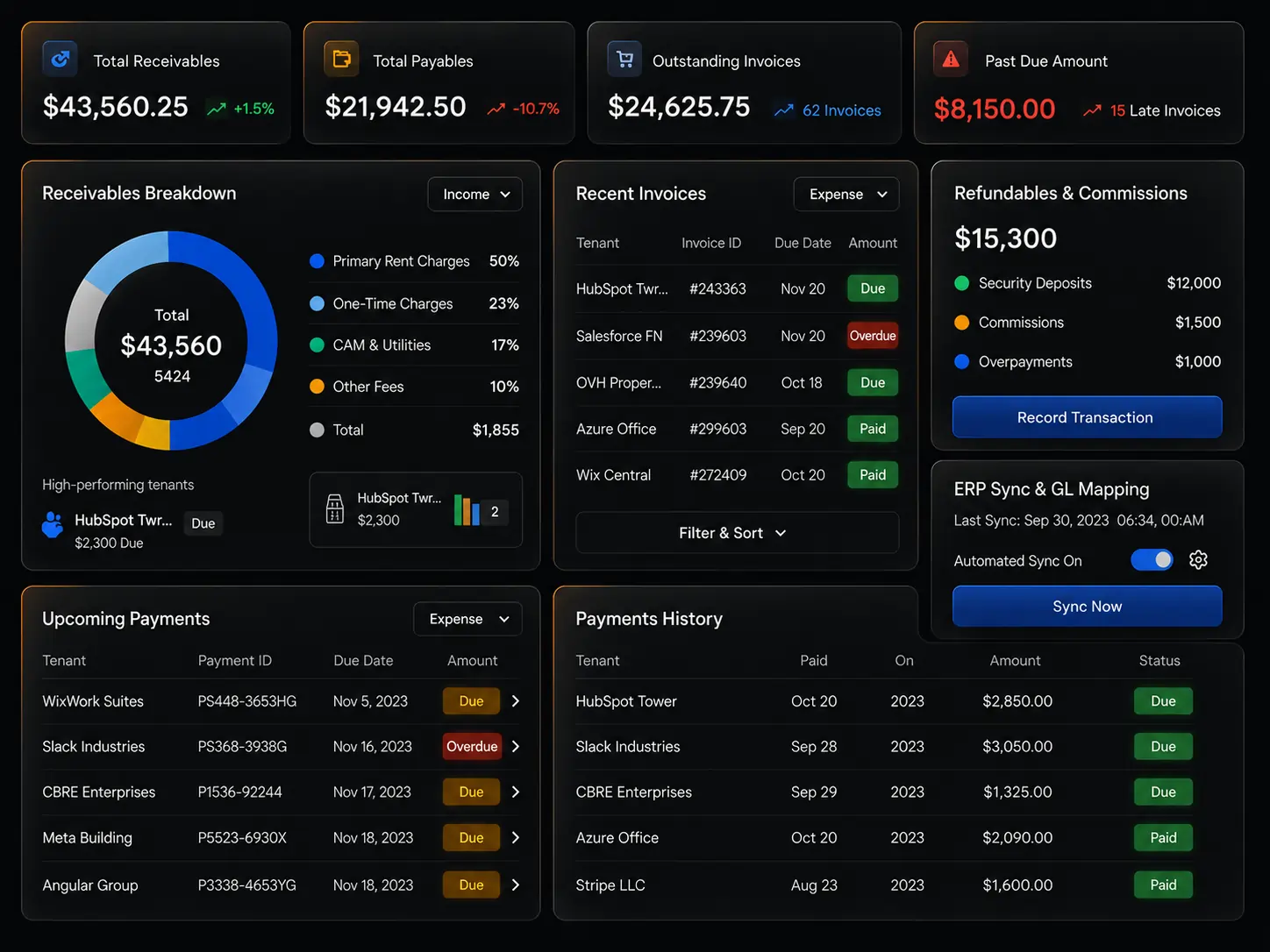Click the $2,090.00 Azure Office amount
Image resolution: width=1270 pixels, height=952 pixels.
(x=1017, y=838)
